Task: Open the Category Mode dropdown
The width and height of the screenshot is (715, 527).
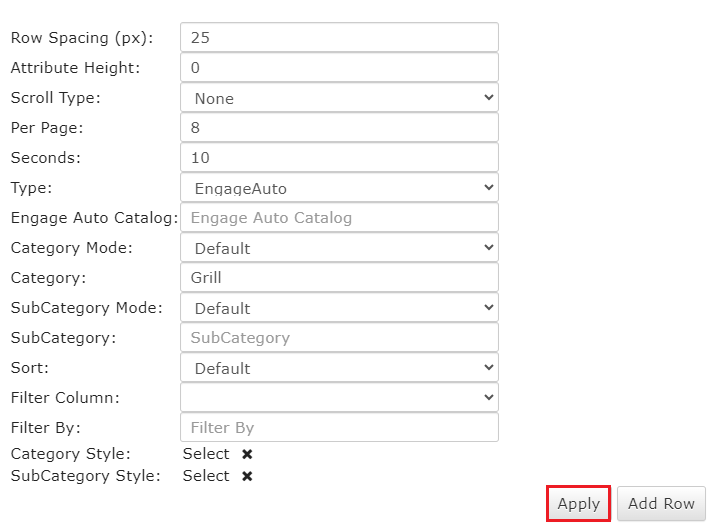Action: pos(339,248)
